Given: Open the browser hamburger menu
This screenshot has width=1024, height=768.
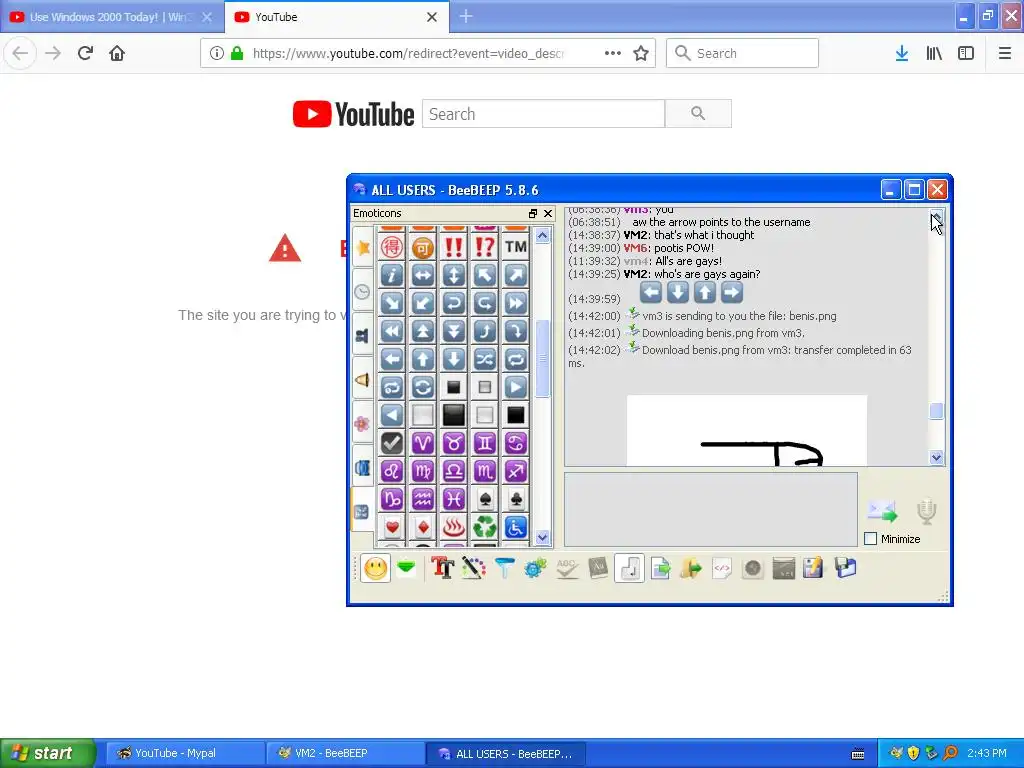Looking at the screenshot, I should point(1005,54).
